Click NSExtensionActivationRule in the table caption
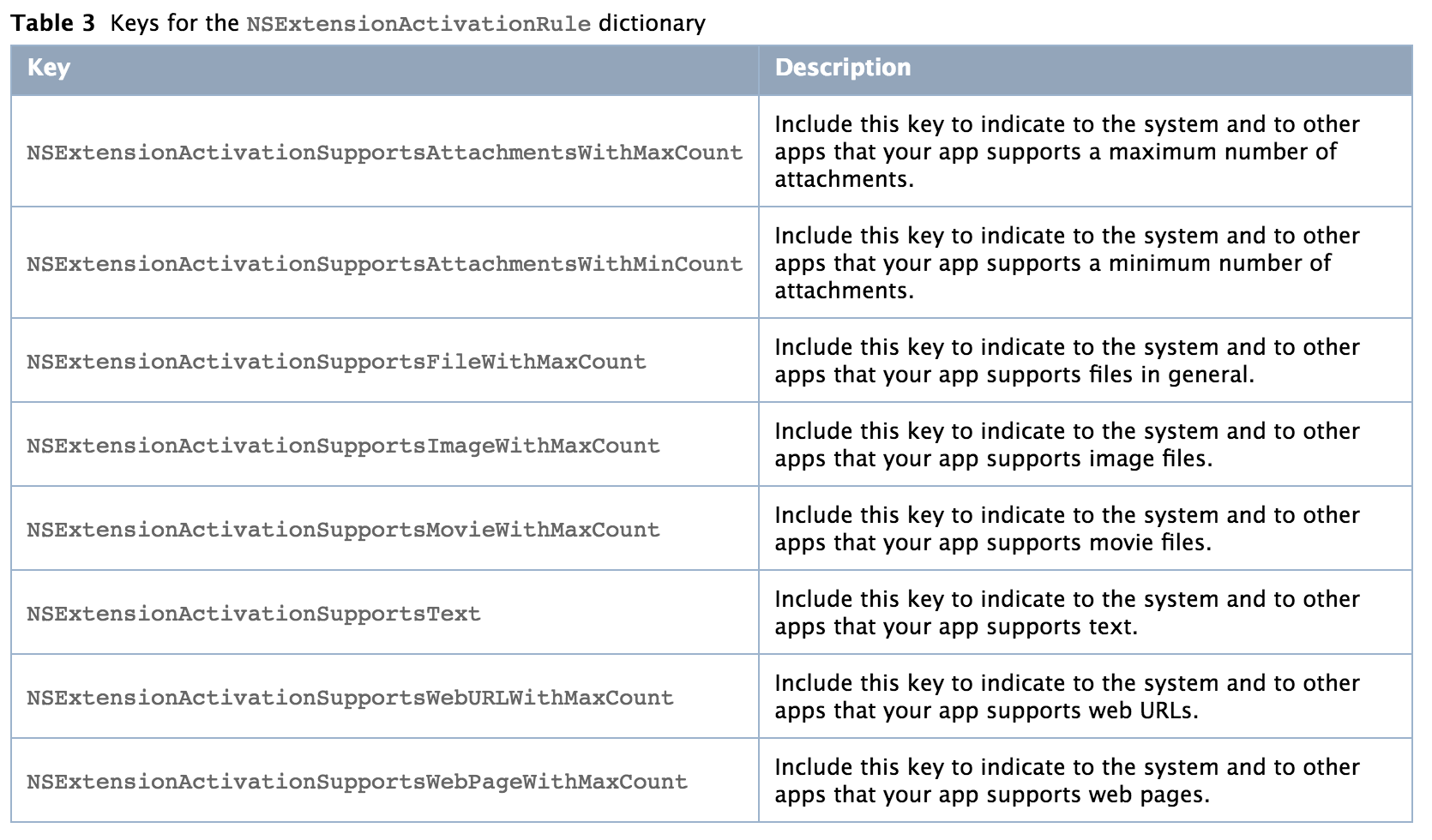 click(x=418, y=23)
